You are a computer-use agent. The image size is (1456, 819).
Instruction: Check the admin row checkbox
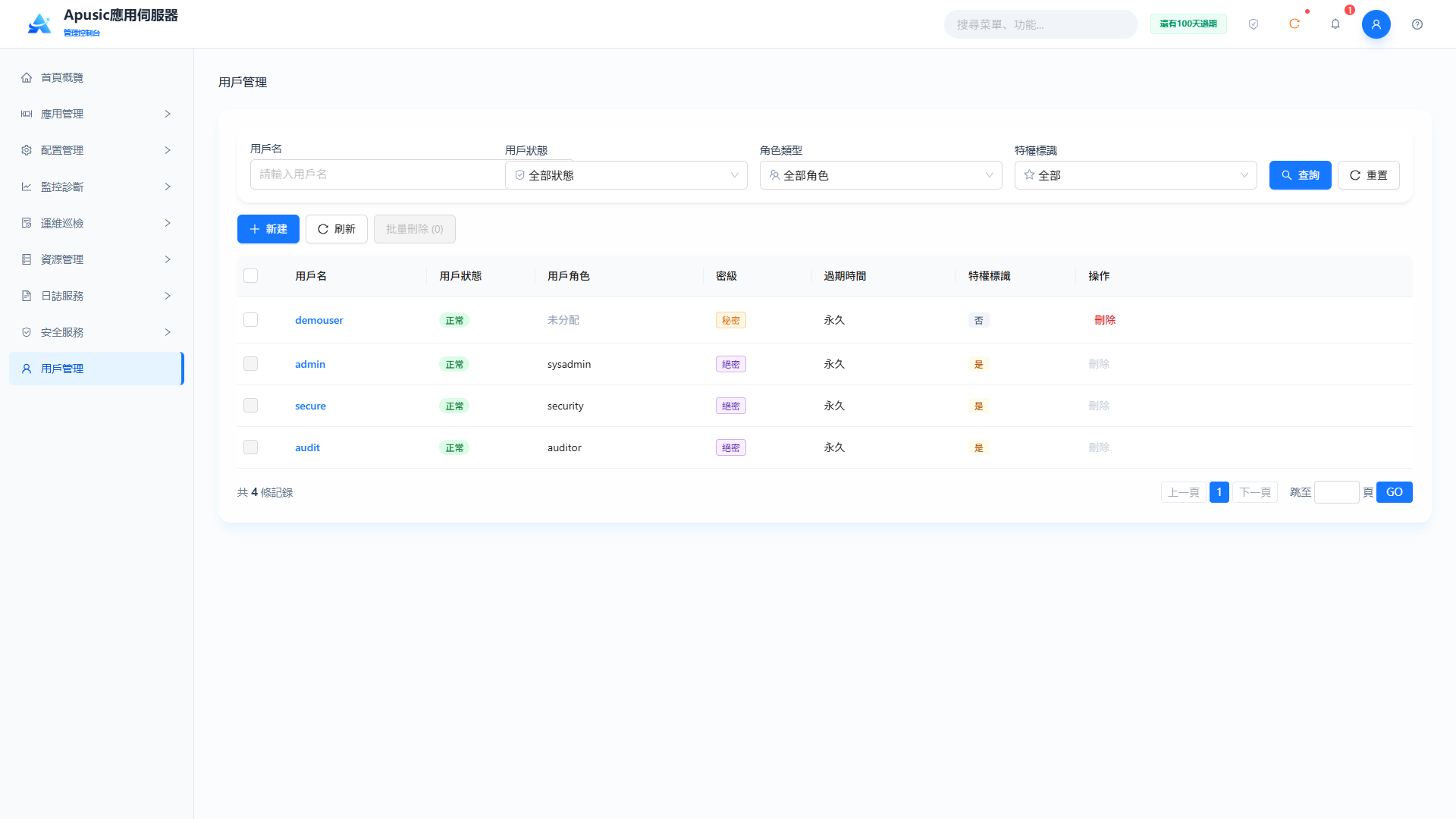point(250,364)
